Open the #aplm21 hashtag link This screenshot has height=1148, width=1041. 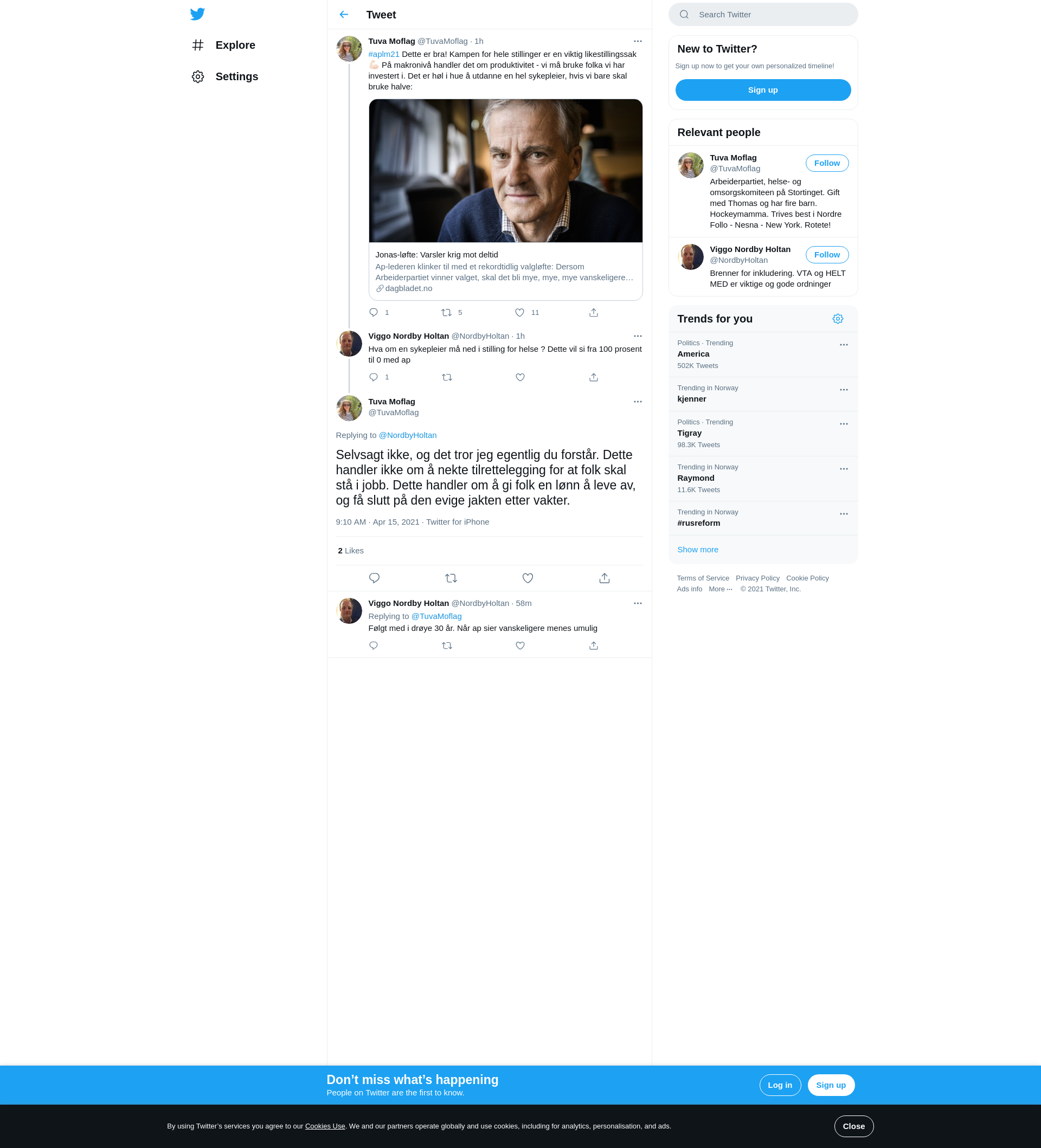pyautogui.click(x=384, y=54)
